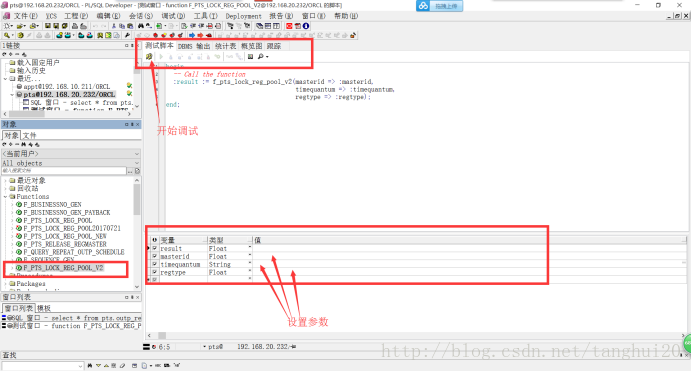692x371 pixels.
Task: Click the variable column header
Action: 183,240
